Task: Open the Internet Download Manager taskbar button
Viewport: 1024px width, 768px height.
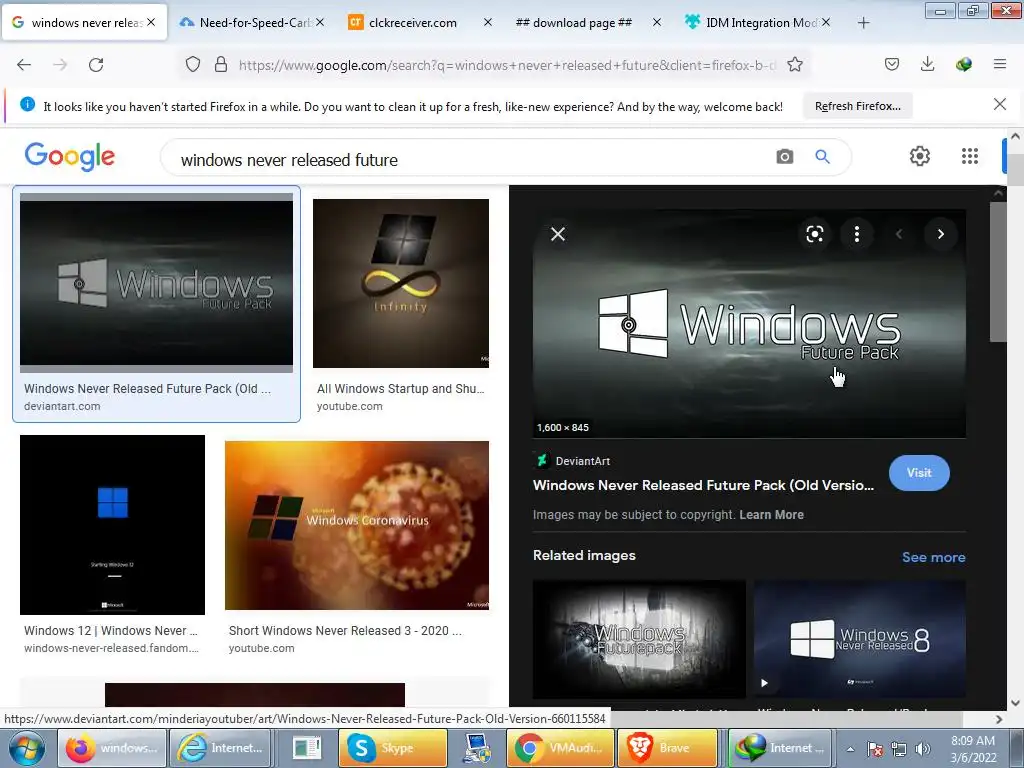Action: point(780,748)
